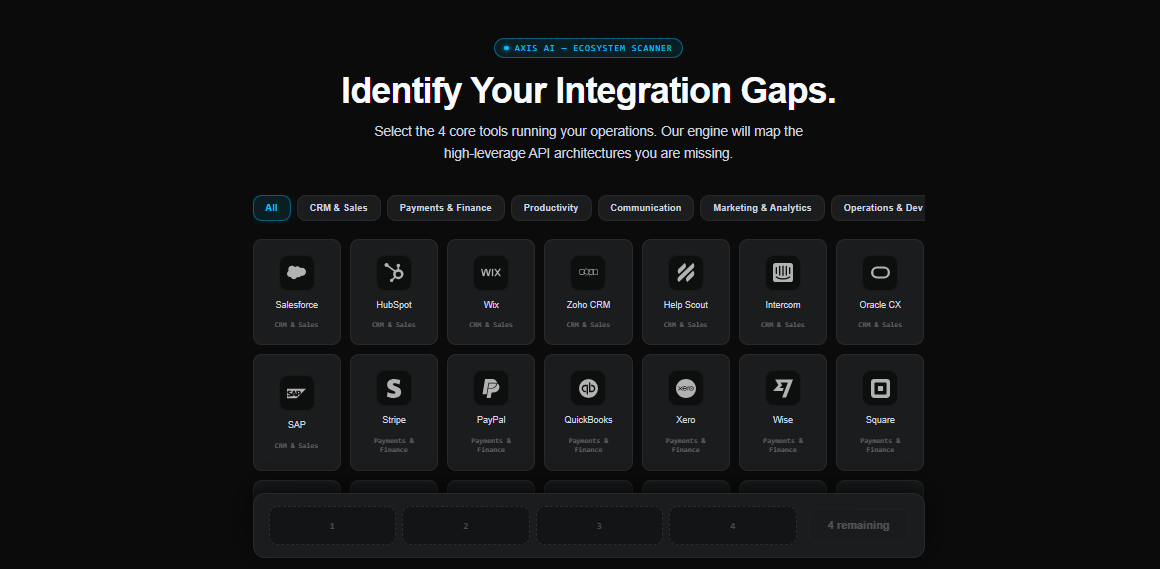This screenshot has width=1160, height=569.
Task: Click the 'PayPal' name label
Action: [491, 420]
